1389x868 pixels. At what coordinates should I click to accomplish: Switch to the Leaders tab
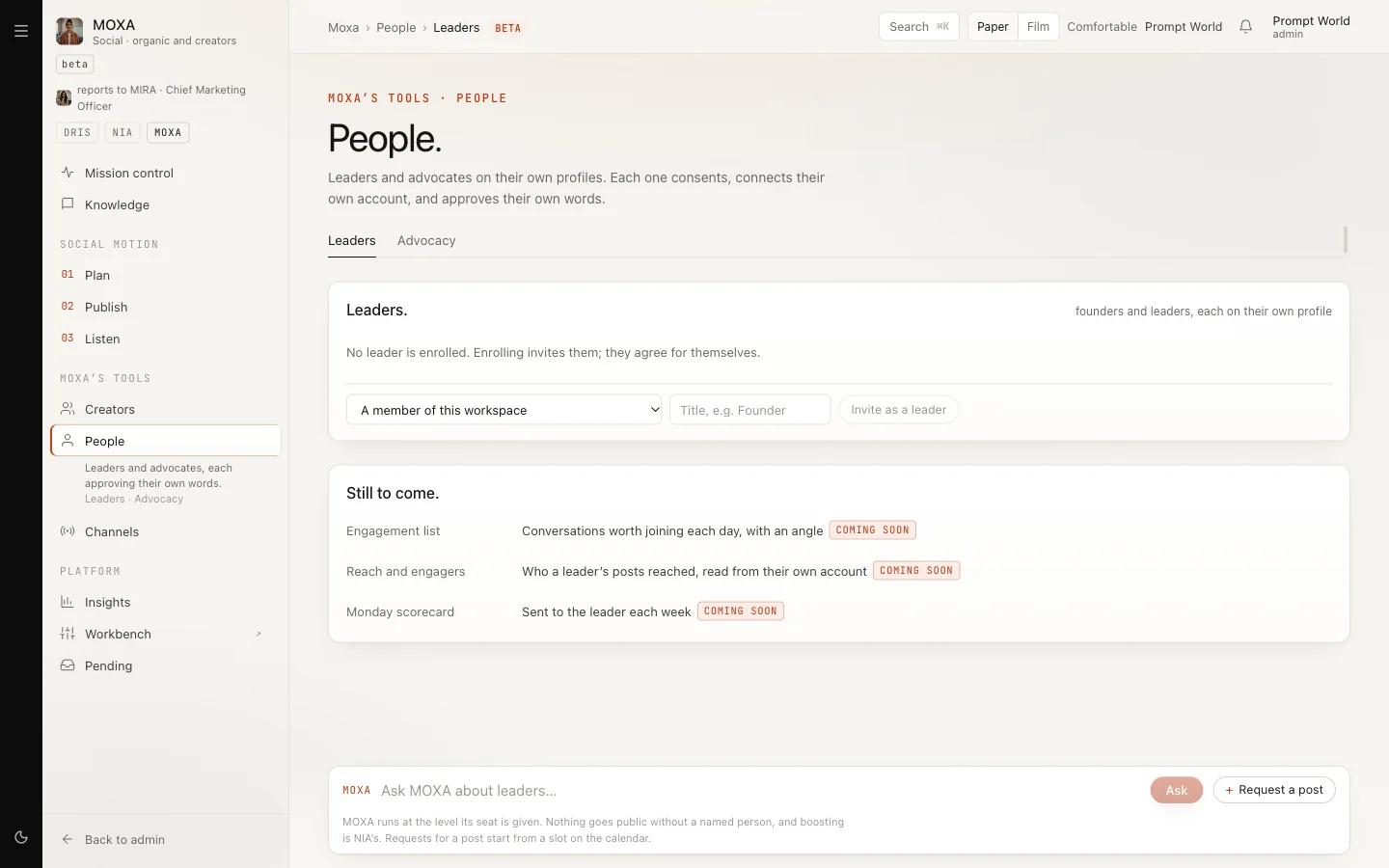pos(352,241)
